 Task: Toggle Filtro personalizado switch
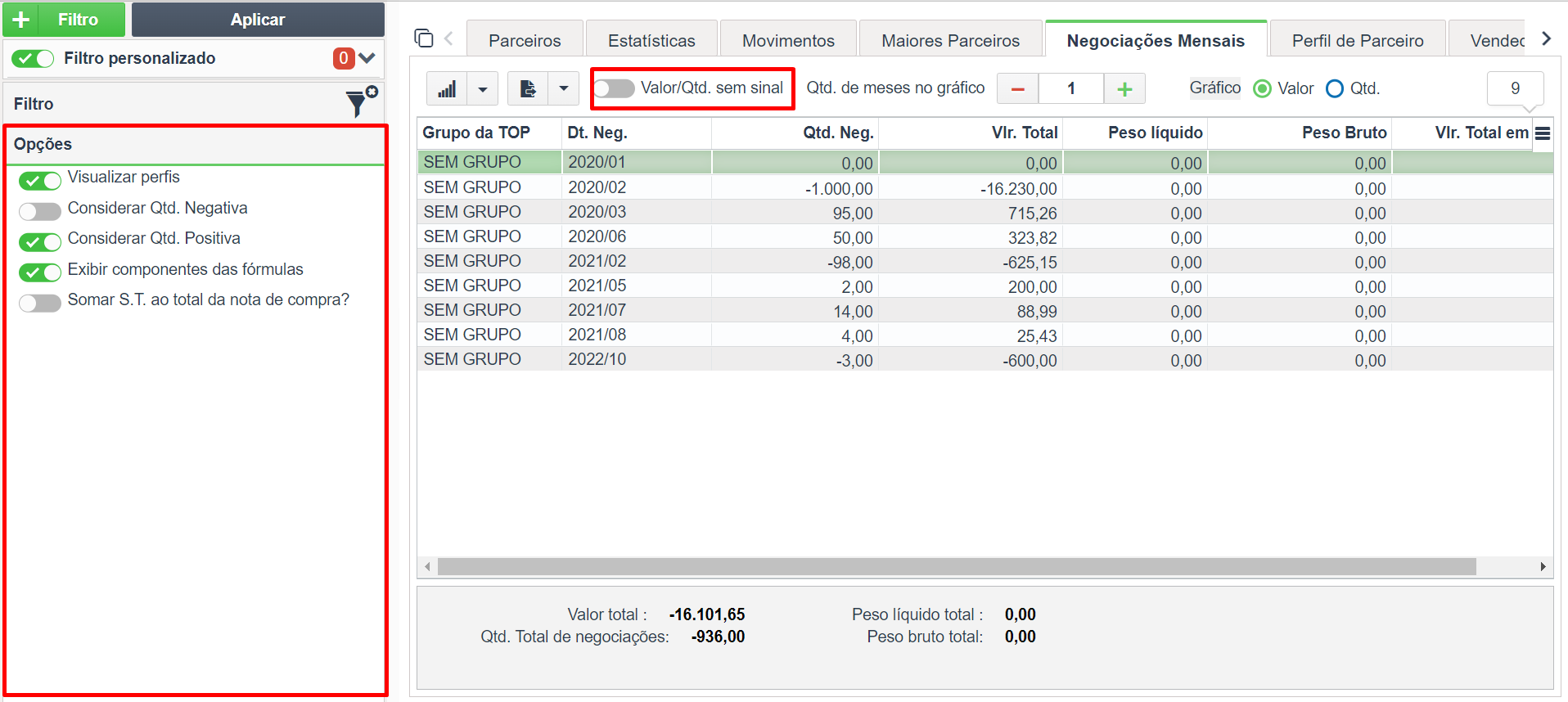[x=34, y=58]
